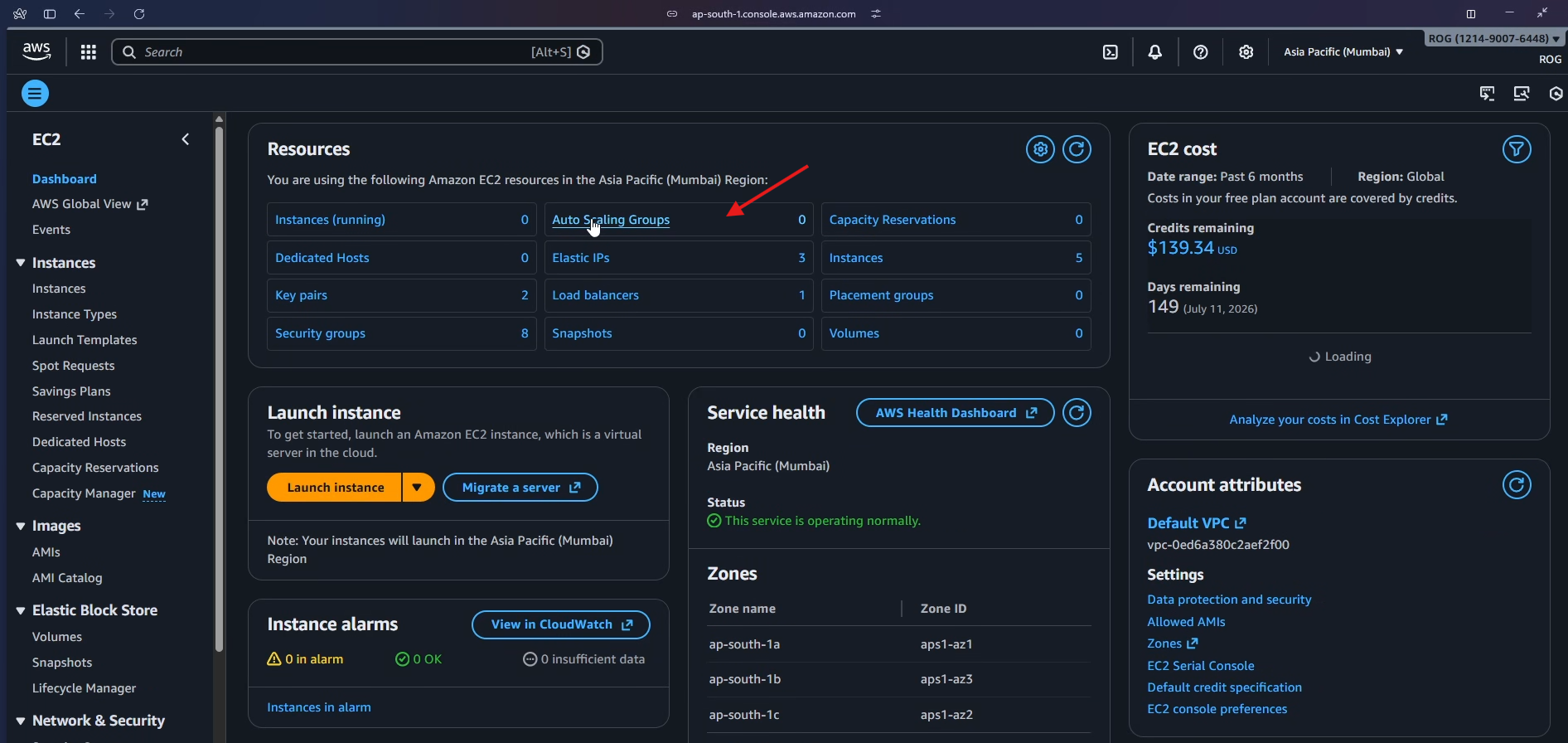Open the notifications bell
Image resolution: width=1568 pixels, height=743 pixels.
pos(1154,52)
